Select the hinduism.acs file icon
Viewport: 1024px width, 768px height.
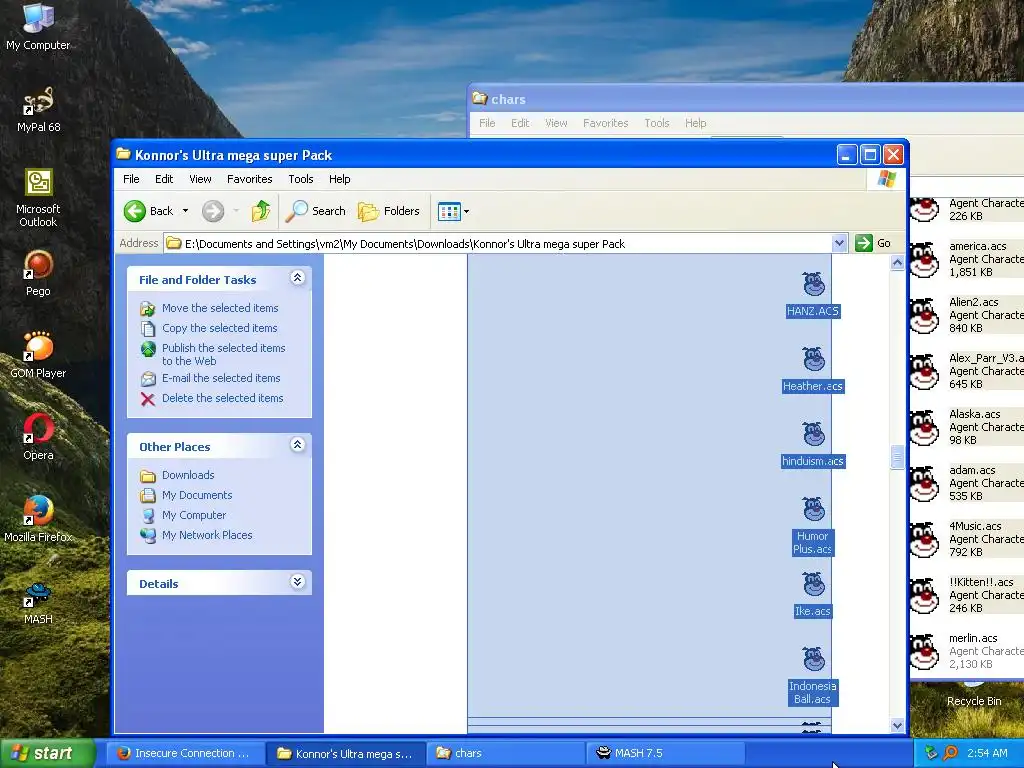813,434
